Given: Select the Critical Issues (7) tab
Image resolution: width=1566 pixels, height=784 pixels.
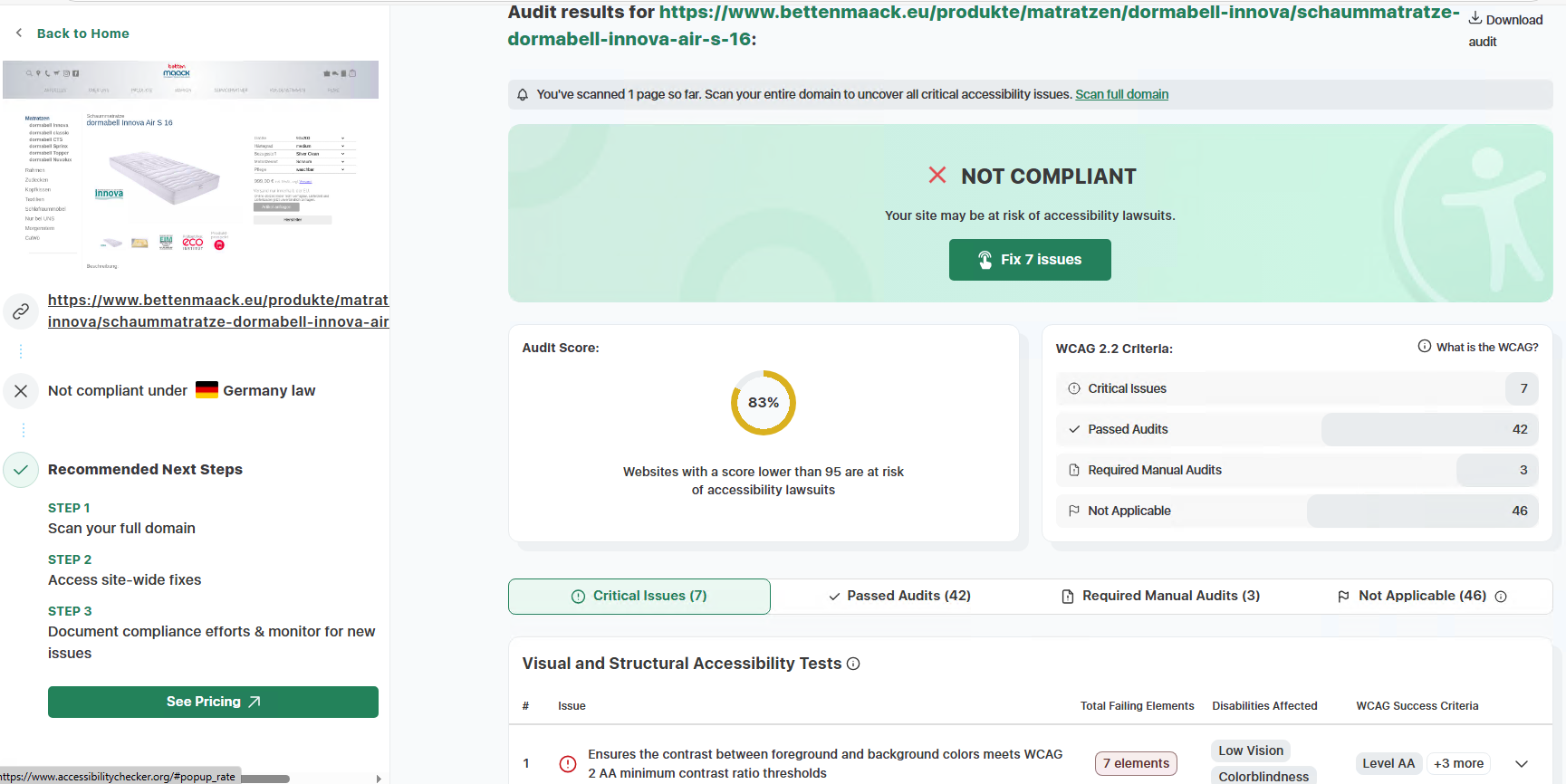Looking at the screenshot, I should tap(639, 597).
